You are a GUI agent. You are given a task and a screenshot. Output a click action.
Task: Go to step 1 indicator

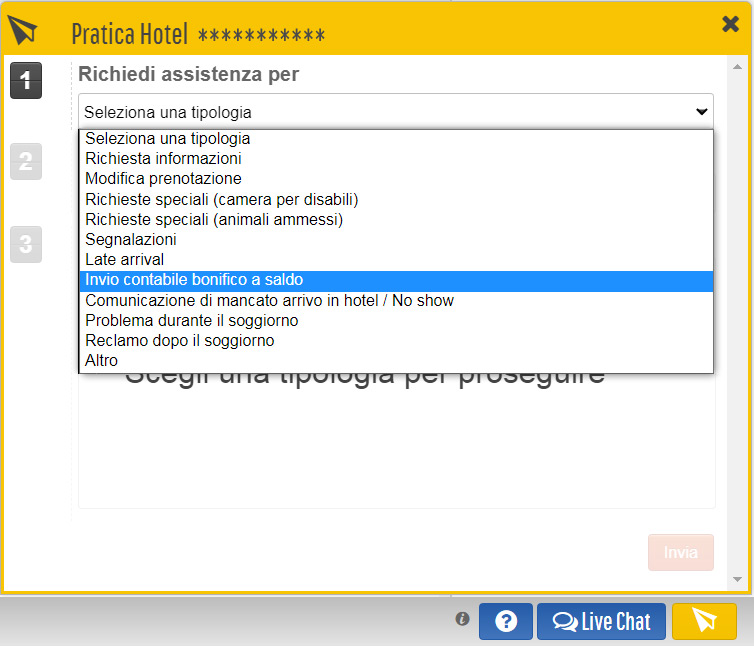pos(26,80)
